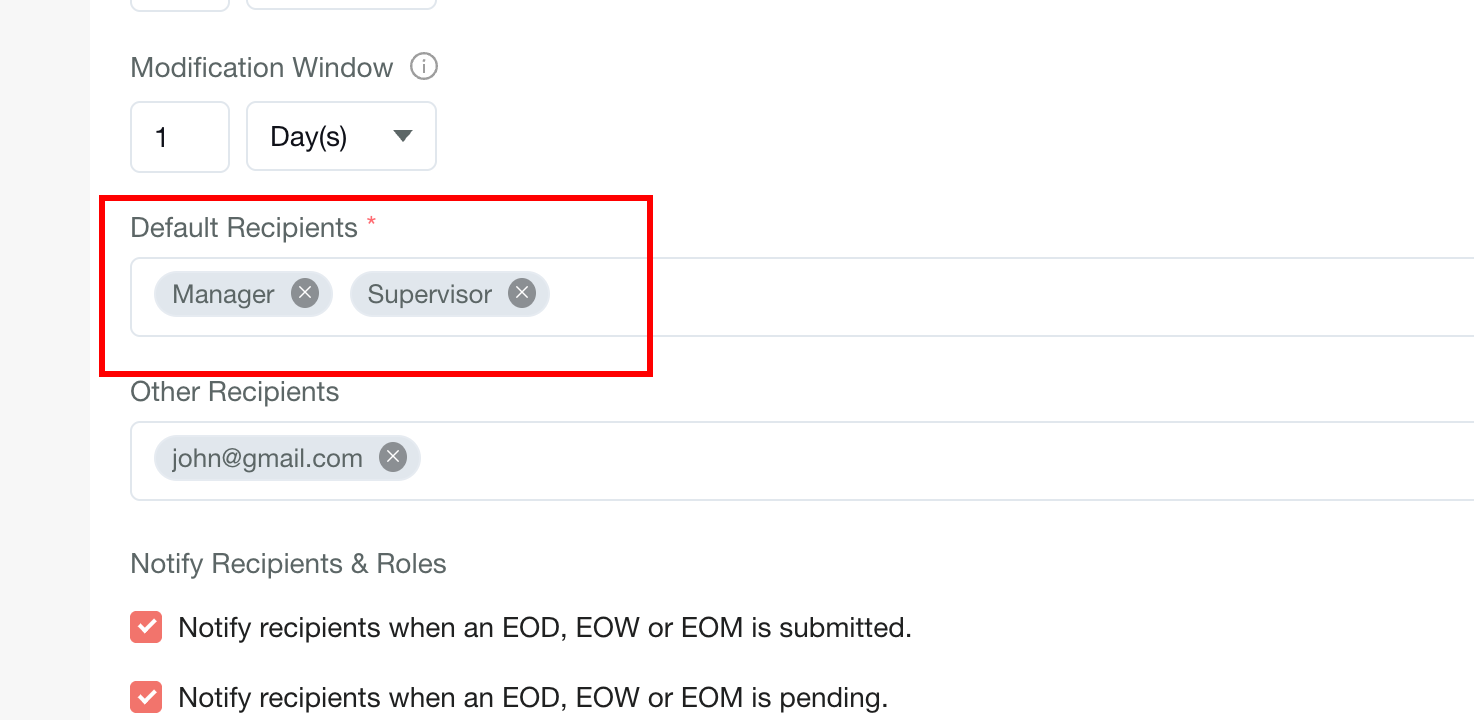
Task: Click the cut-off dropdown above Modification Window
Action: (x=341, y=5)
